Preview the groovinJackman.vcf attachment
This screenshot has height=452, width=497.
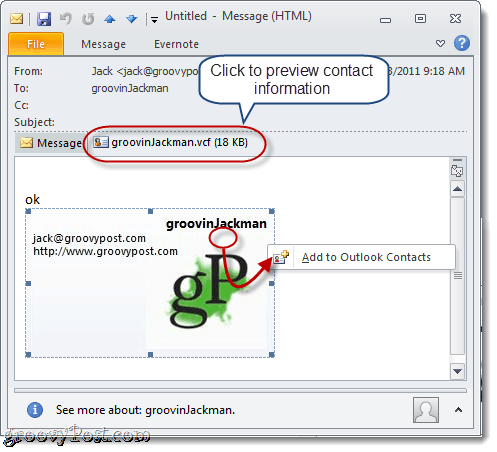click(171, 142)
